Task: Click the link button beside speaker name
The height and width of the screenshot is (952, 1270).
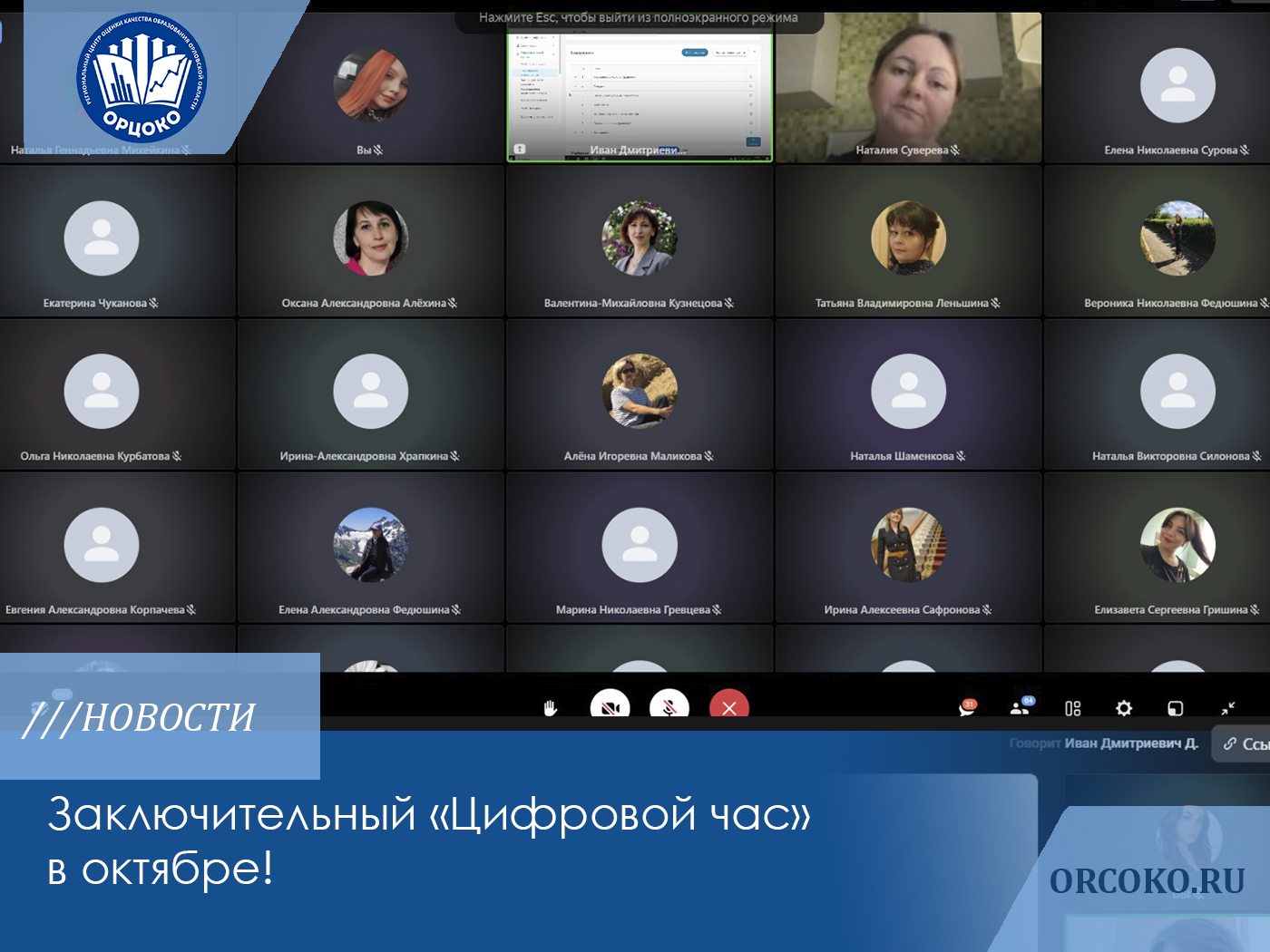Action: coord(1243,743)
